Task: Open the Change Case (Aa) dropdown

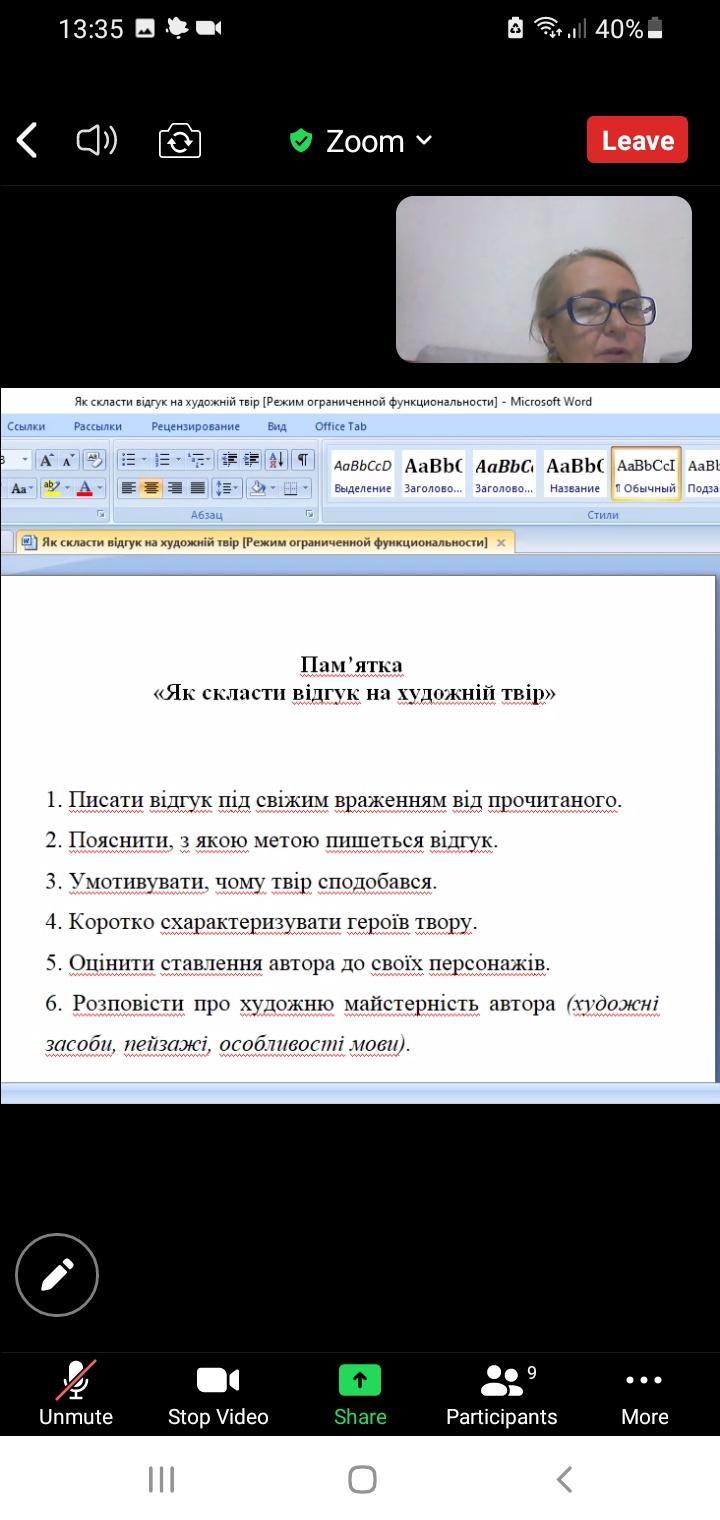Action: 21,488
